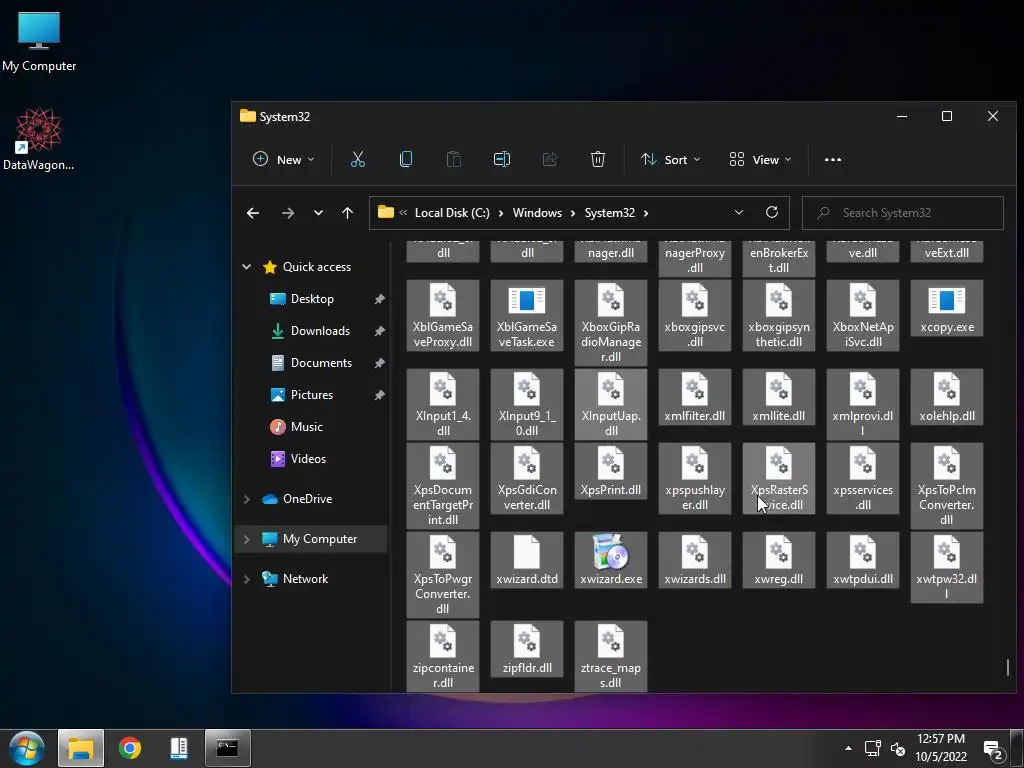Screen dimensions: 1024x768
Task: Show hidden tray icons arrow
Action: click(848, 748)
